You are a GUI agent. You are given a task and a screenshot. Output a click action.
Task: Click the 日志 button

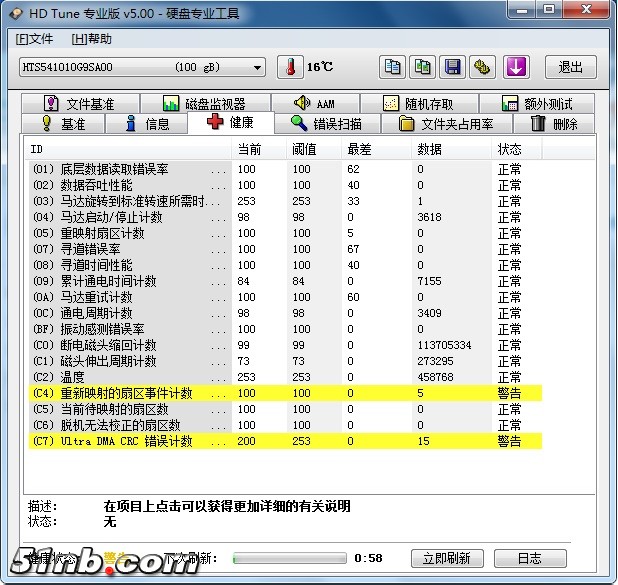coord(529,558)
